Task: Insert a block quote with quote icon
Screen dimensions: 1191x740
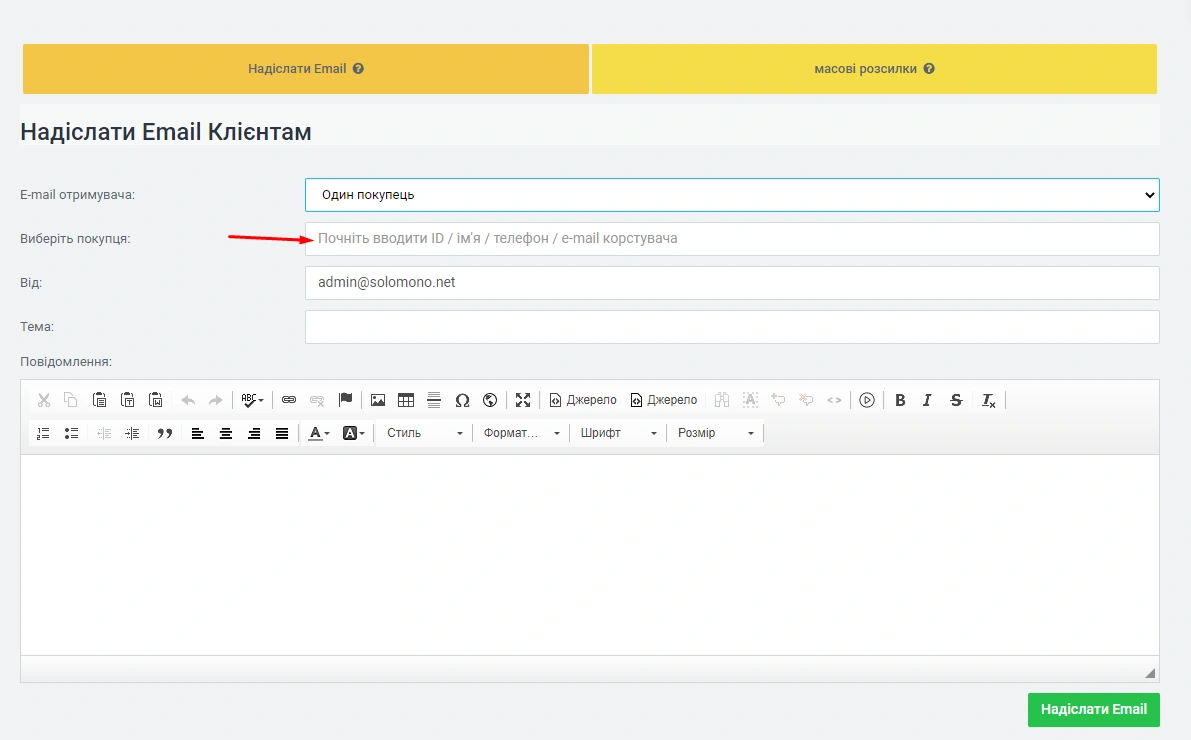Action: coord(165,433)
